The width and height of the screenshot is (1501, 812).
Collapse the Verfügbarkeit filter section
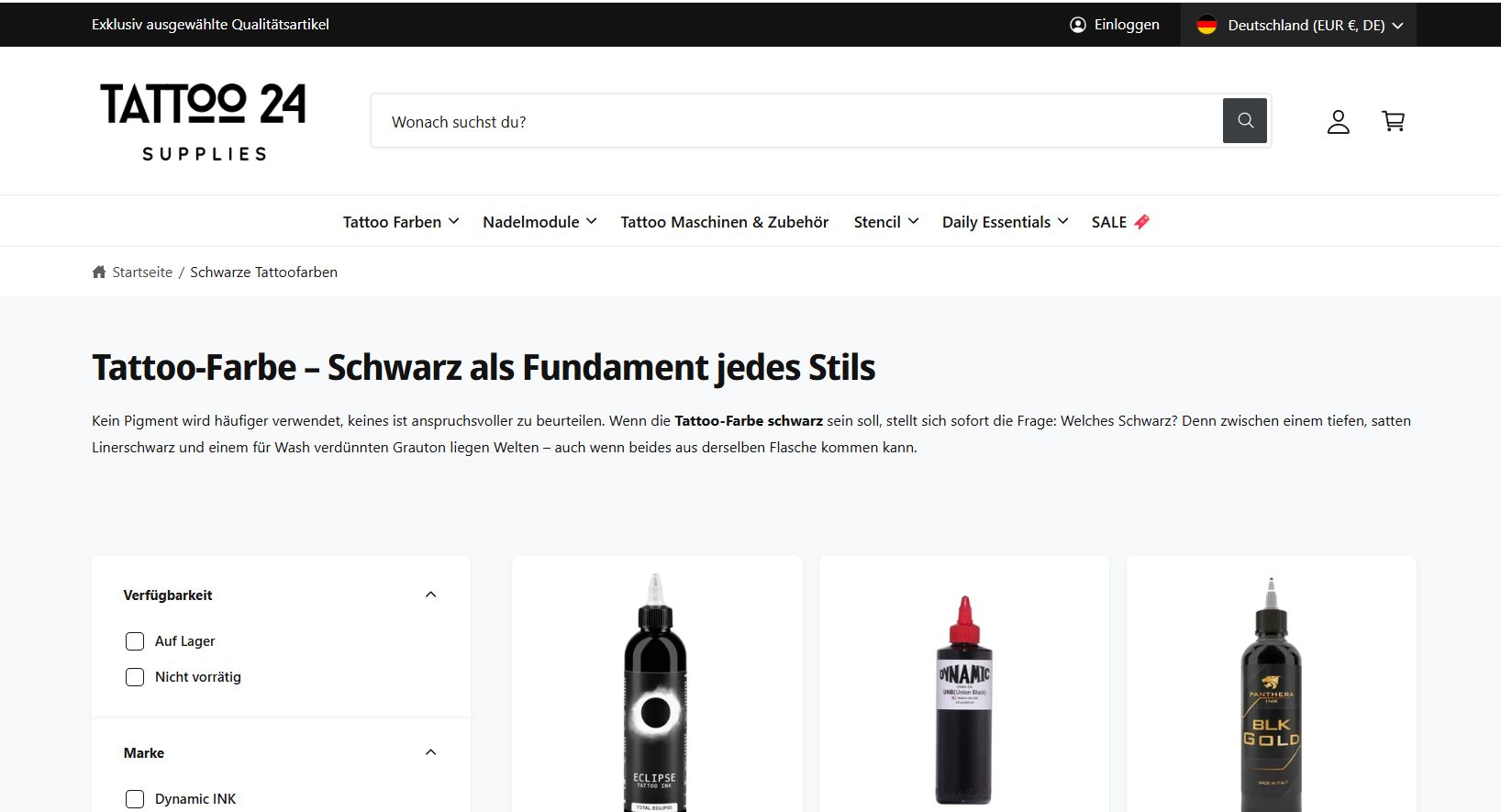point(431,595)
